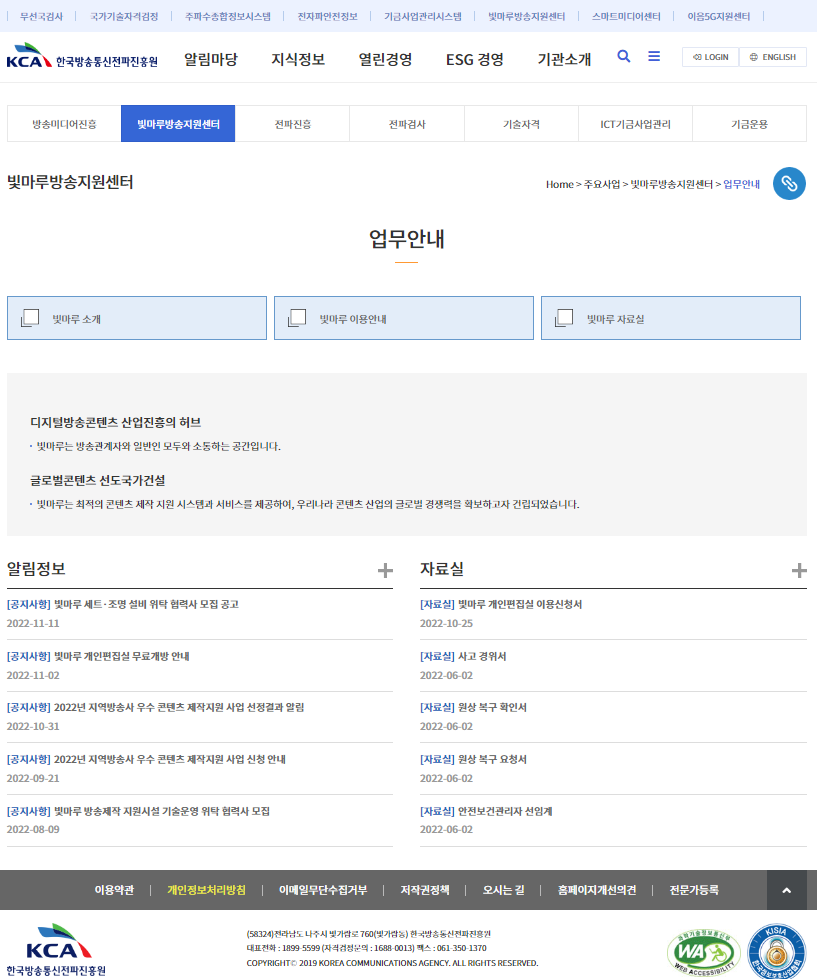817x979 pixels.
Task: Open notice 빛마루 세트·조명 설비 위탁 협력사 모집 공고
Action: pos(146,604)
